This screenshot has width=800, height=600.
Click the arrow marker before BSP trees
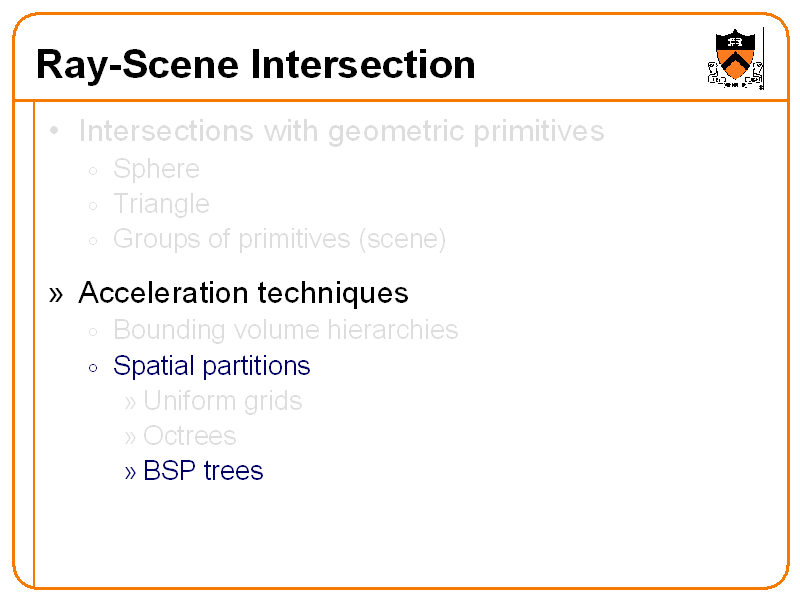[130, 472]
